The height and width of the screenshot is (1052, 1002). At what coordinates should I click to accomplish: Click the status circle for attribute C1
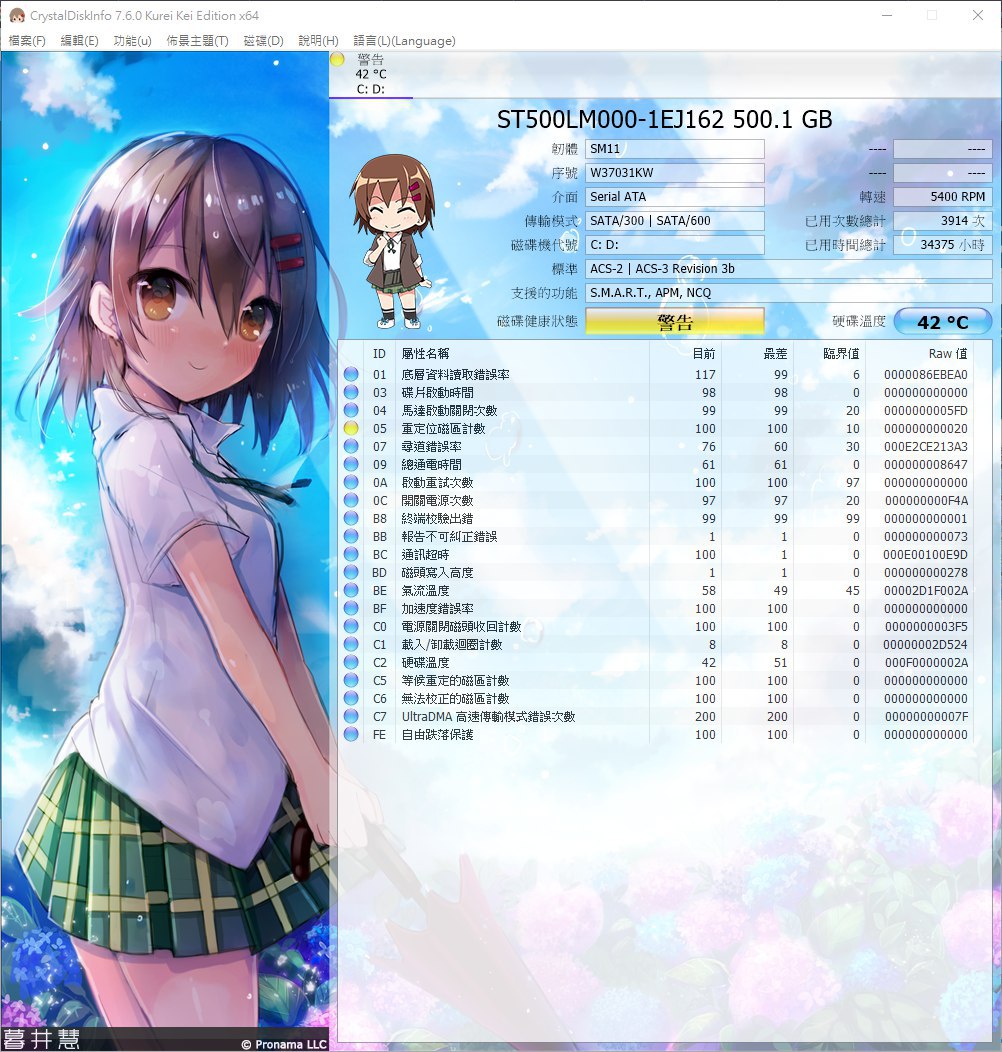point(351,644)
